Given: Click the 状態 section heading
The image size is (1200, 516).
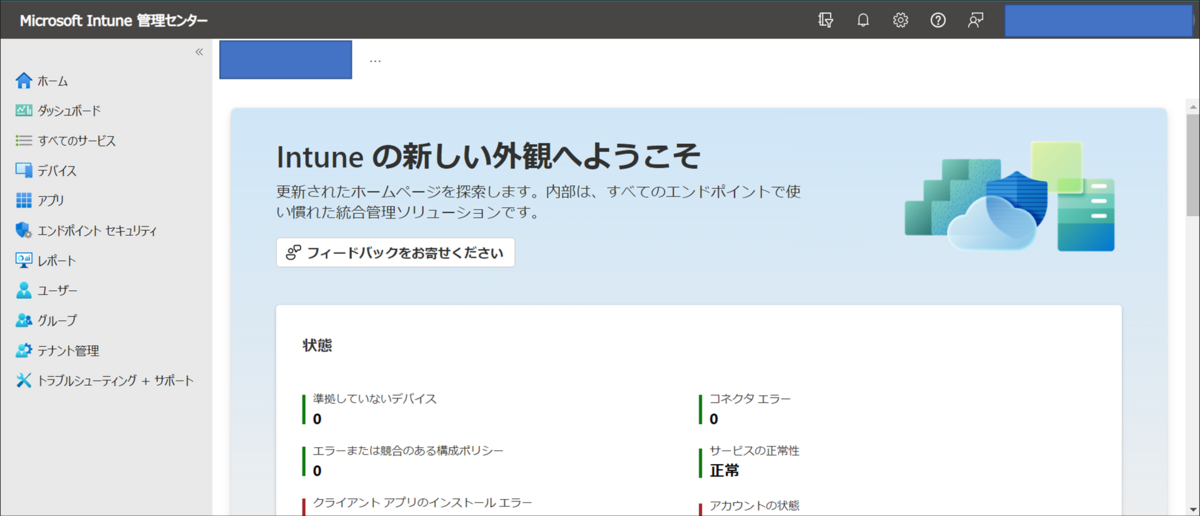Looking at the screenshot, I should tap(317, 346).
